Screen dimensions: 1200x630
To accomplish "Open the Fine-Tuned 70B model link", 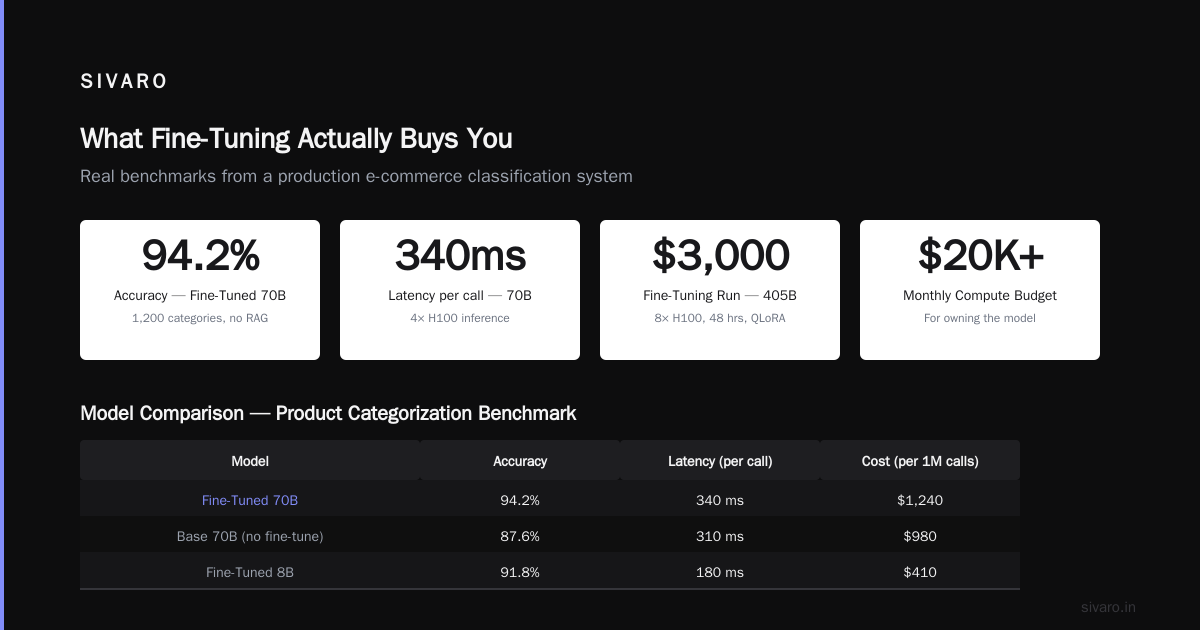I will coord(250,500).
